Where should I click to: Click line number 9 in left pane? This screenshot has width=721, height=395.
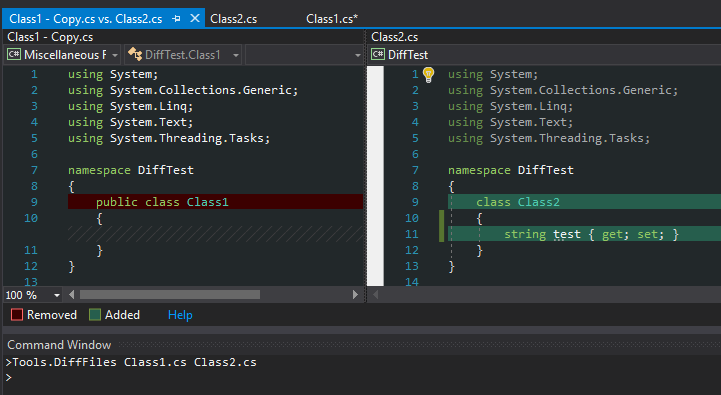tap(34, 202)
